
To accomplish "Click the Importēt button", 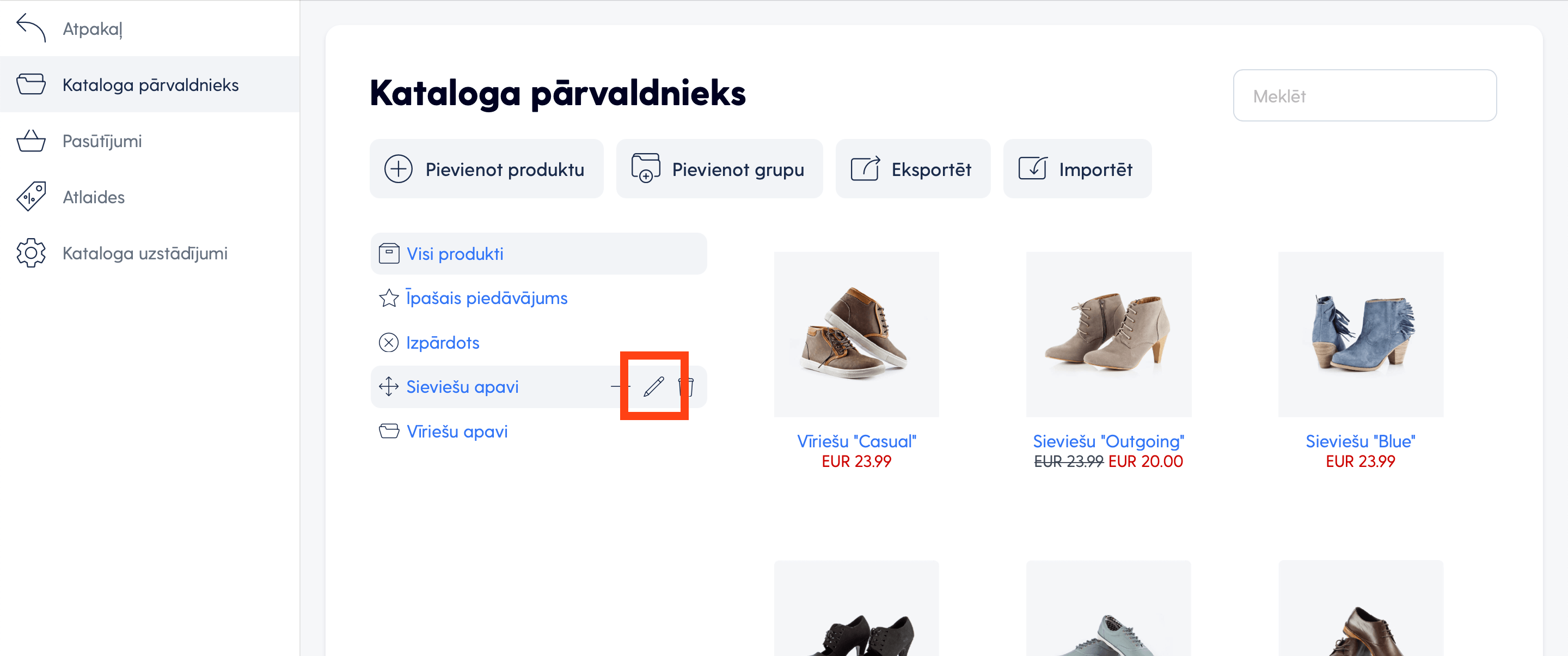I will (1077, 169).
